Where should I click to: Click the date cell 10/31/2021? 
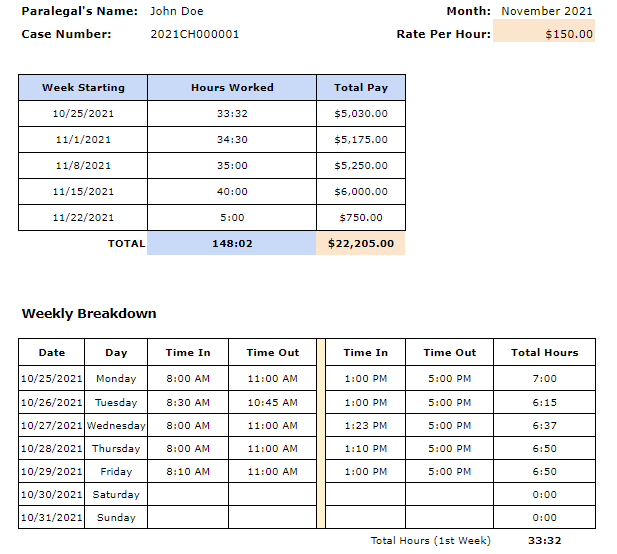pyautogui.click(x=52, y=517)
